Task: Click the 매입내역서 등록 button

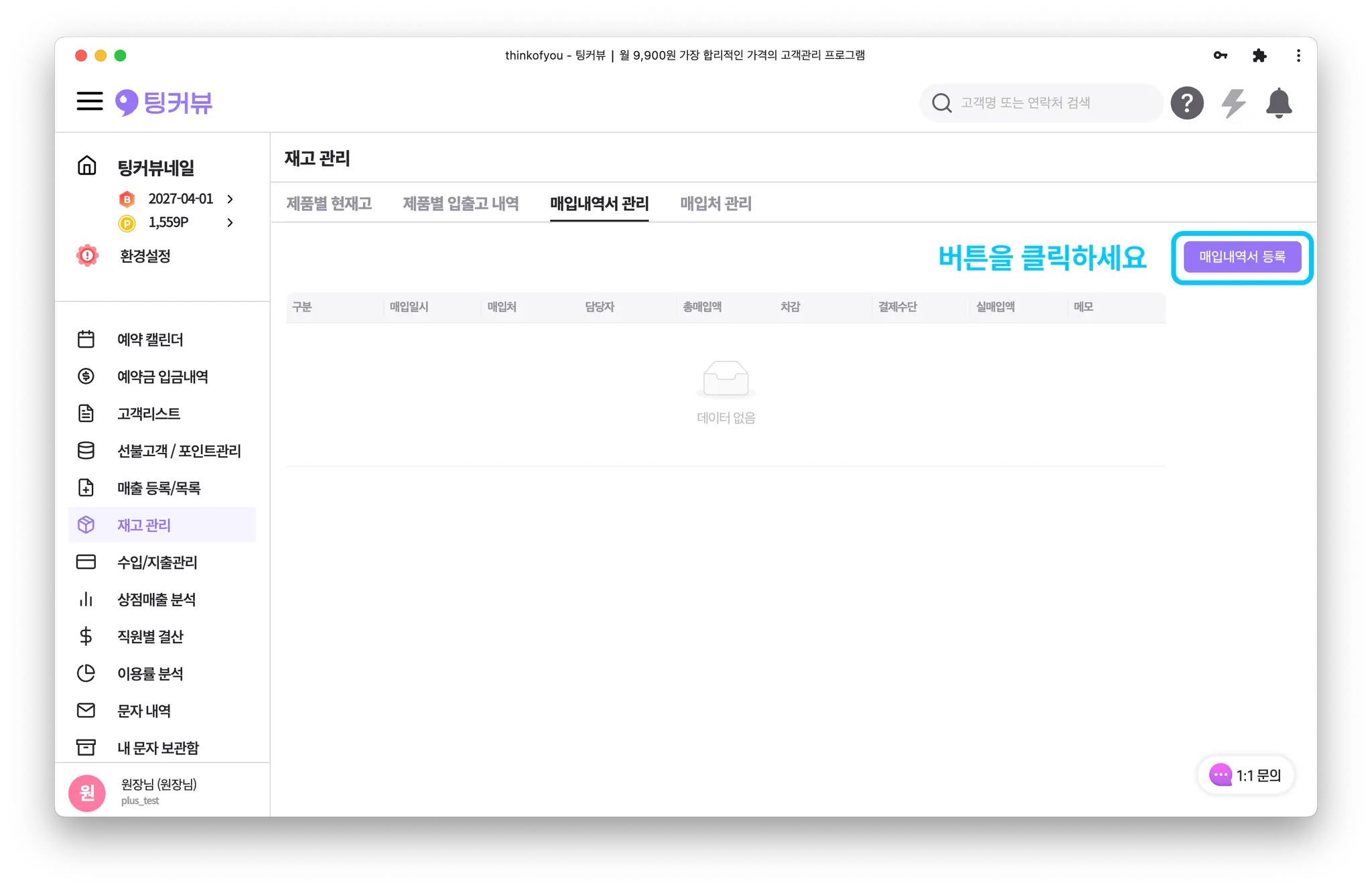Action: (x=1241, y=257)
